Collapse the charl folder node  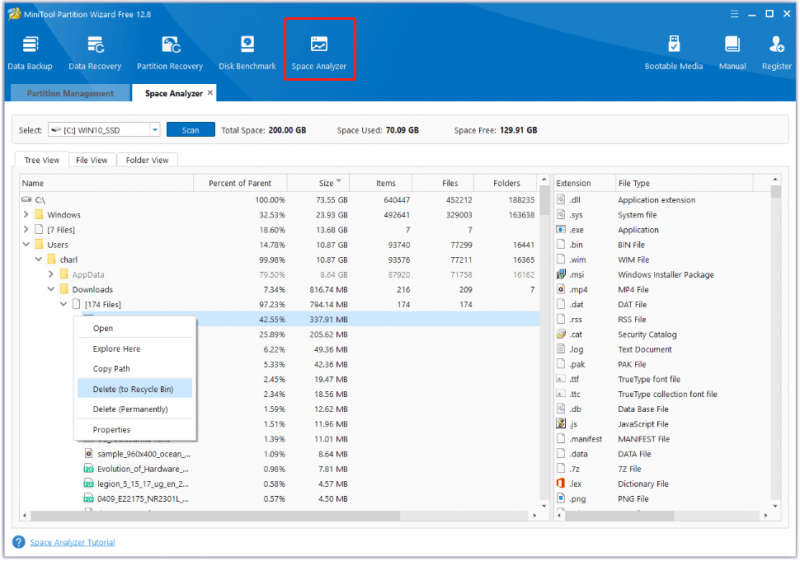(38, 259)
